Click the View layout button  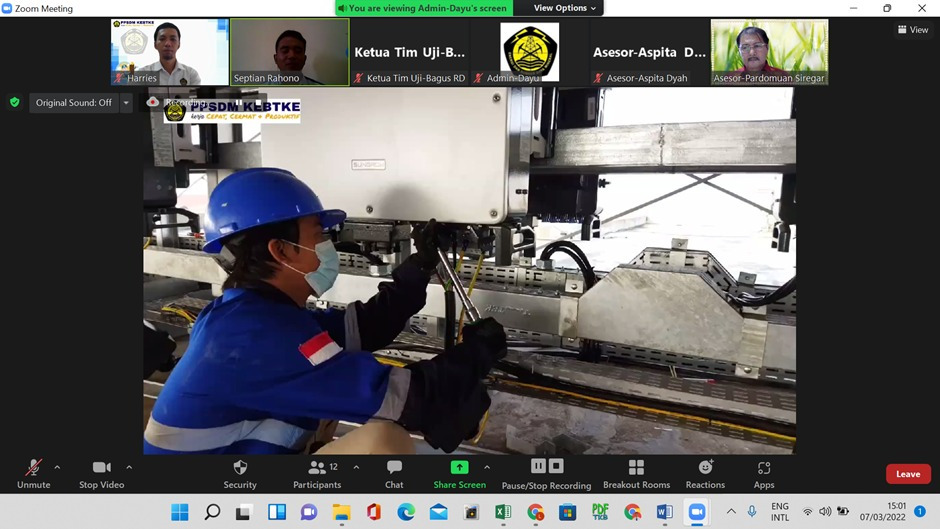tap(912, 29)
